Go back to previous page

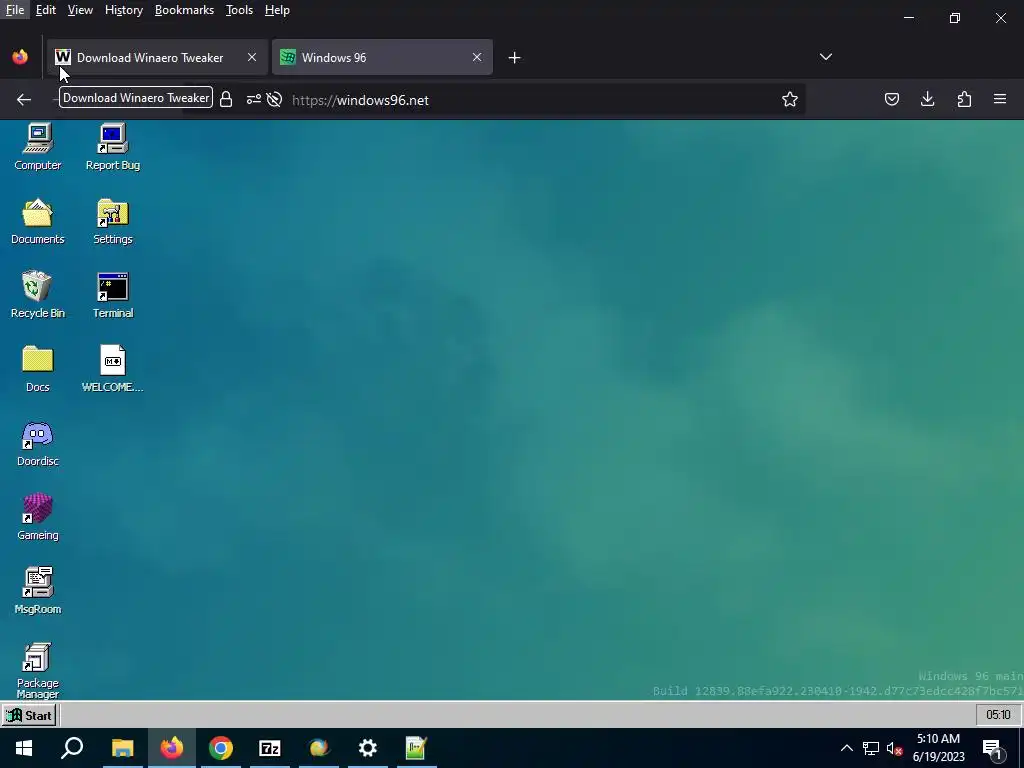pos(24,99)
